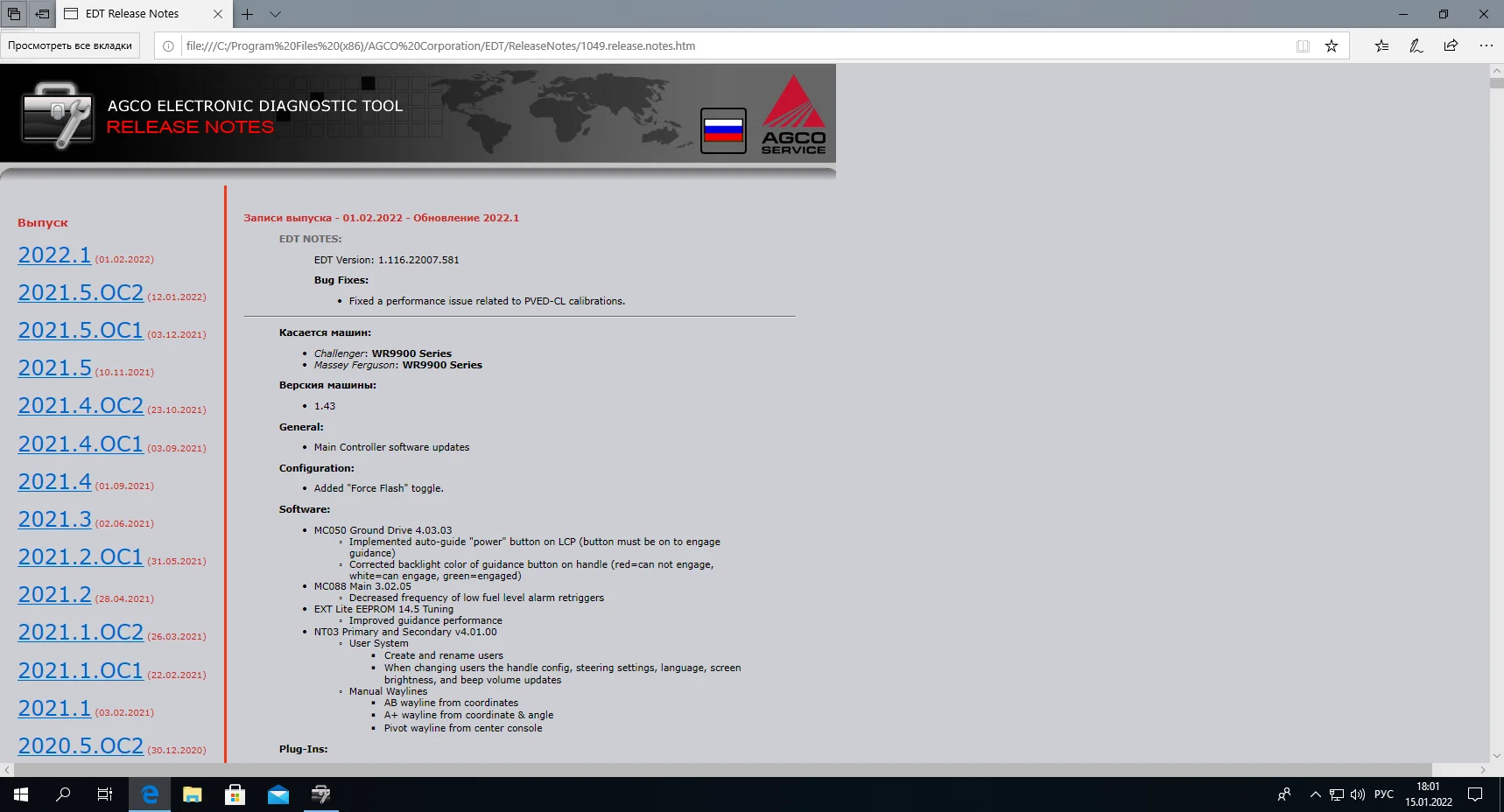Open the tab preview chevron dropdown
This screenshot has height=812, width=1504.
pyautogui.click(x=275, y=14)
